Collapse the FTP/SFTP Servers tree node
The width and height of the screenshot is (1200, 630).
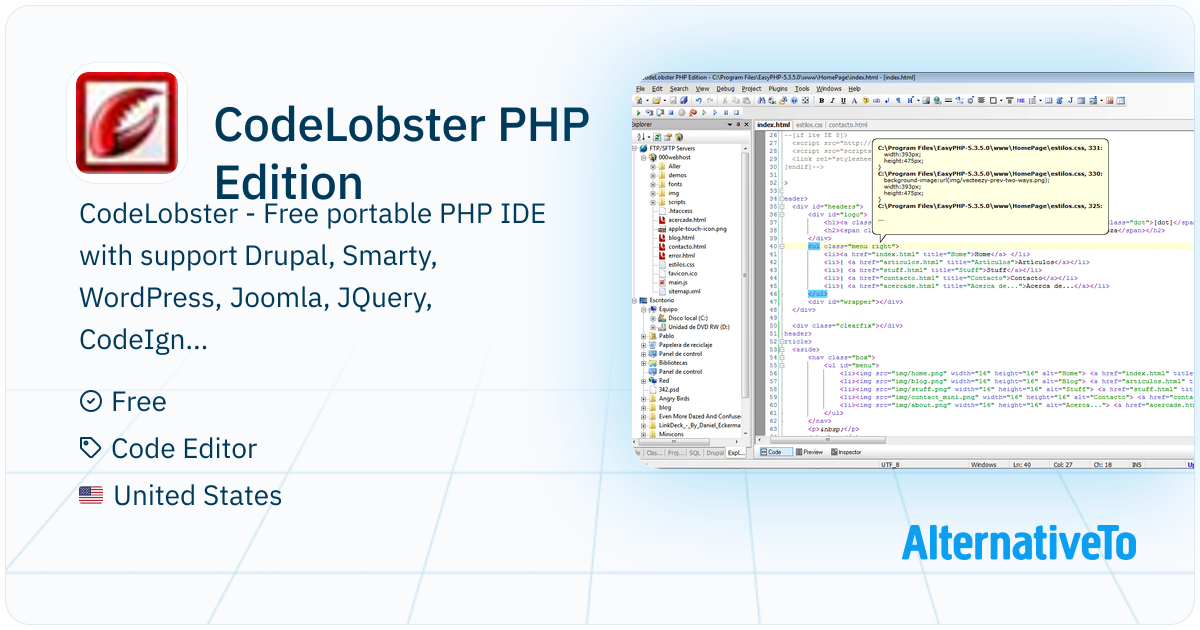(634, 148)
